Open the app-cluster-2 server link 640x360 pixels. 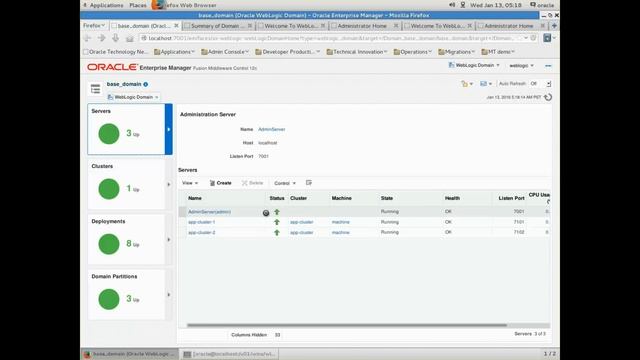pos(202,232)
